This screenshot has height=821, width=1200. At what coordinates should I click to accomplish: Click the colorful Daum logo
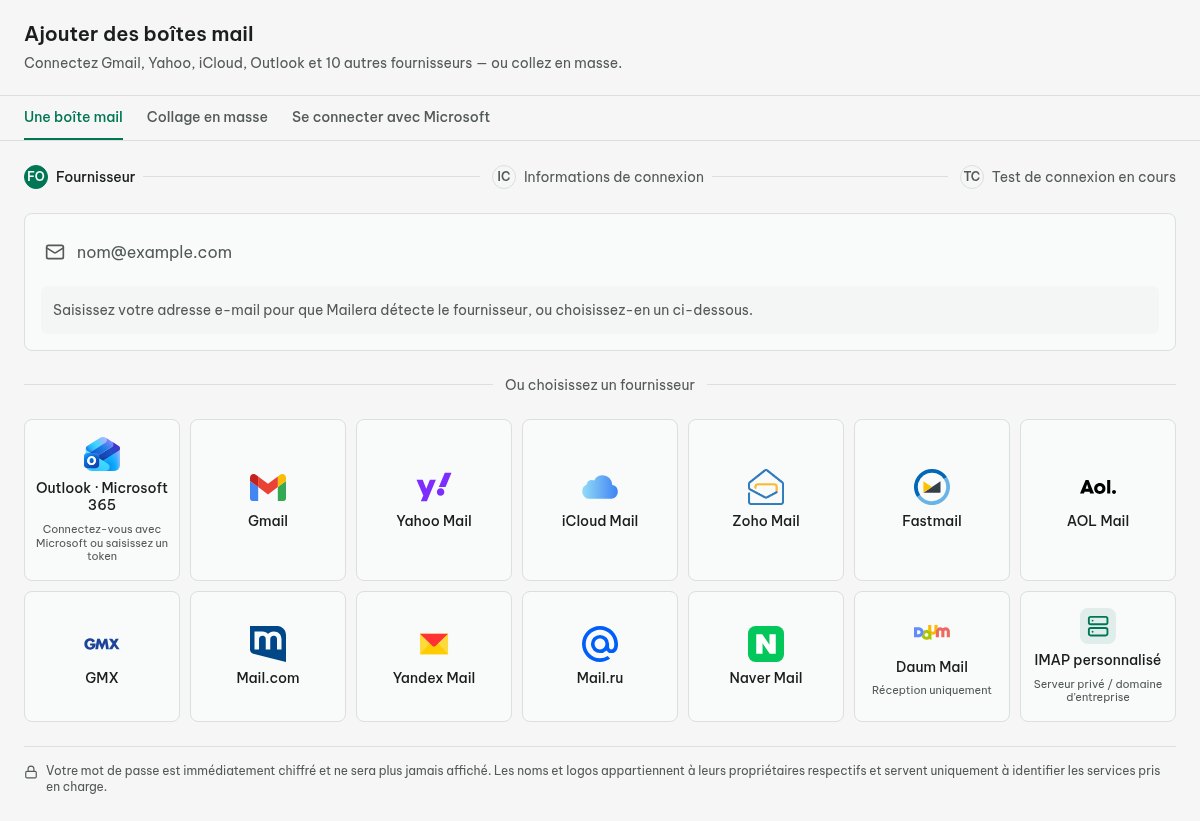pos(932,632)
